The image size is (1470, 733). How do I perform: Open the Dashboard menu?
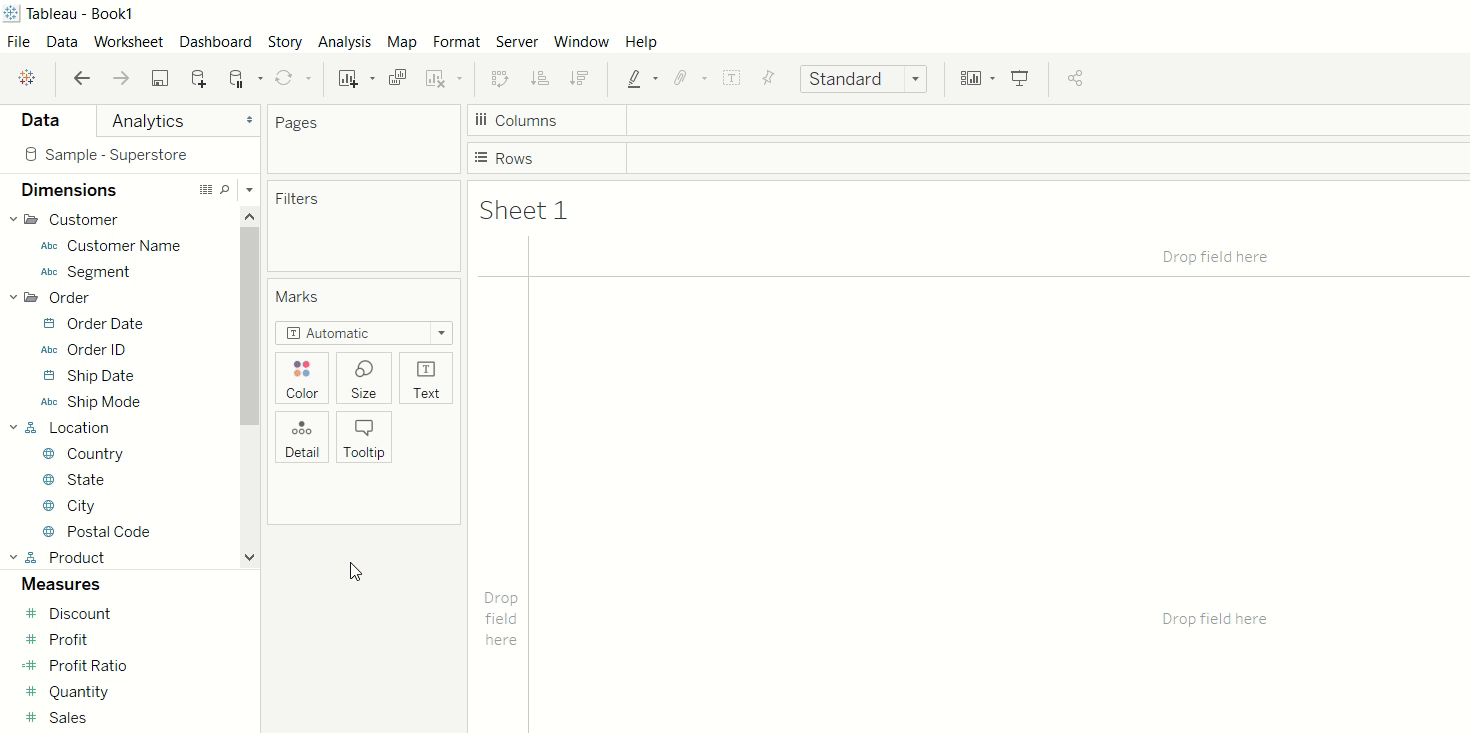click(215, 42)
